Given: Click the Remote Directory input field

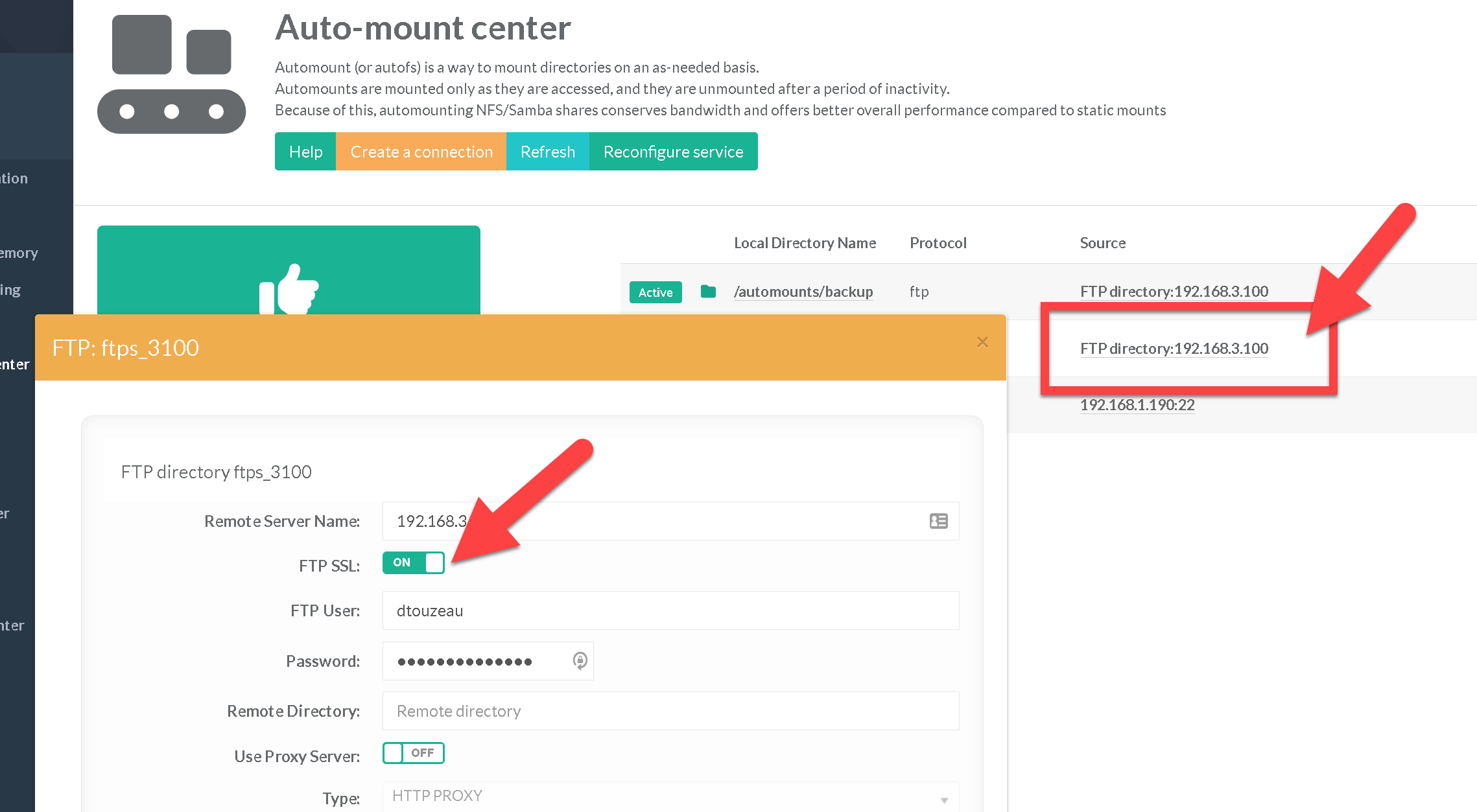Looking at the screenshot, I should tap(670, 711).
